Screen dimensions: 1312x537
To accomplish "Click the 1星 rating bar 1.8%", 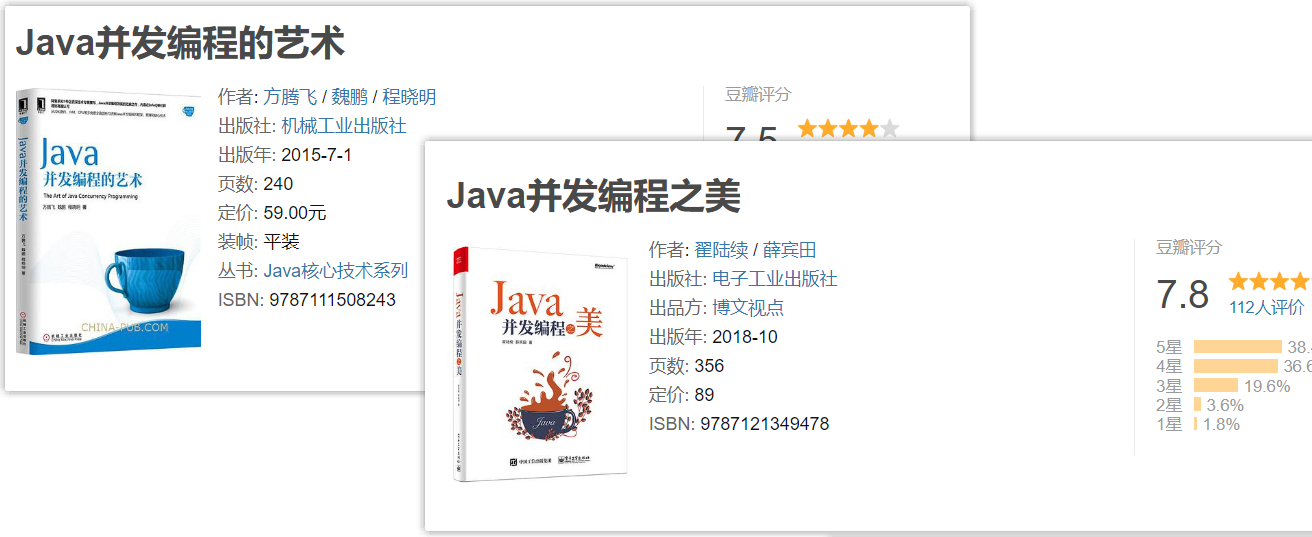I will (1196, 424).
